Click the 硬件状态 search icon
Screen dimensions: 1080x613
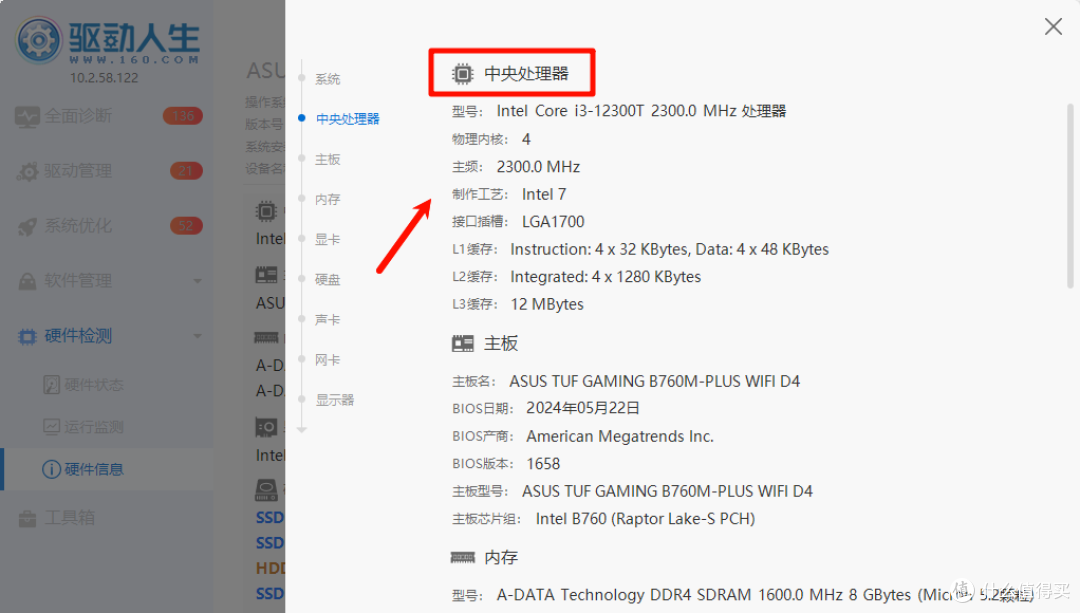coord(52,385)
